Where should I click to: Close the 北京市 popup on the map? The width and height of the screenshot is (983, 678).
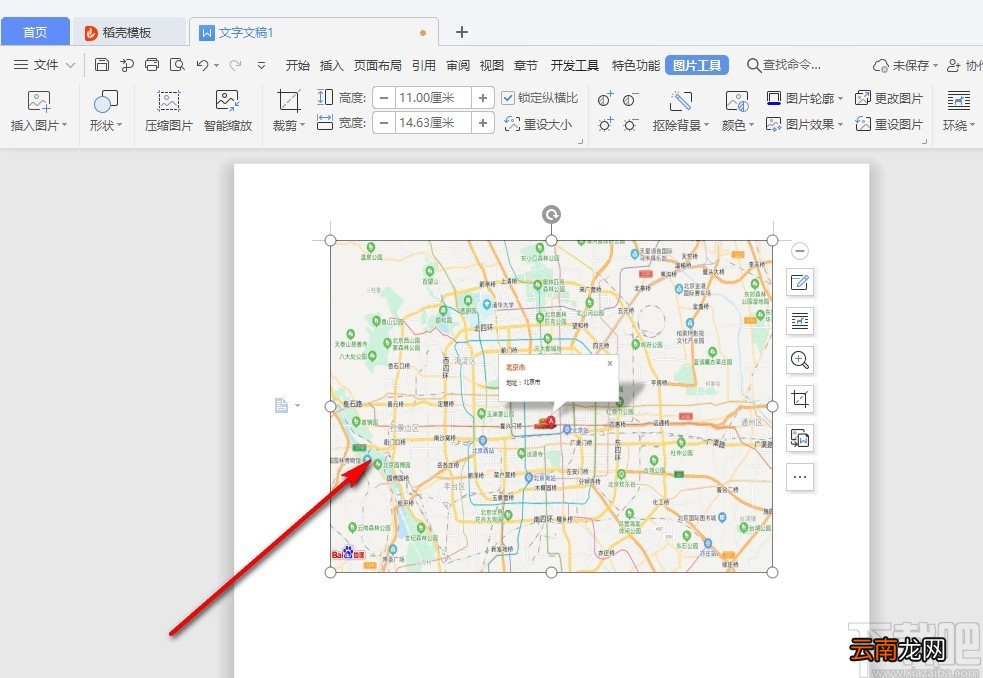tap(609, 363)
